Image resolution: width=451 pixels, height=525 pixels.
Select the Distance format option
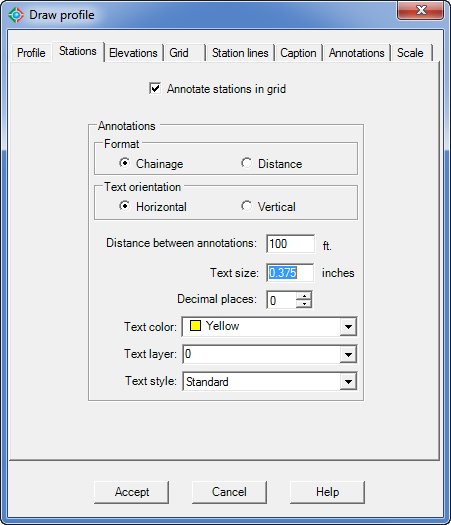(247, 163)
